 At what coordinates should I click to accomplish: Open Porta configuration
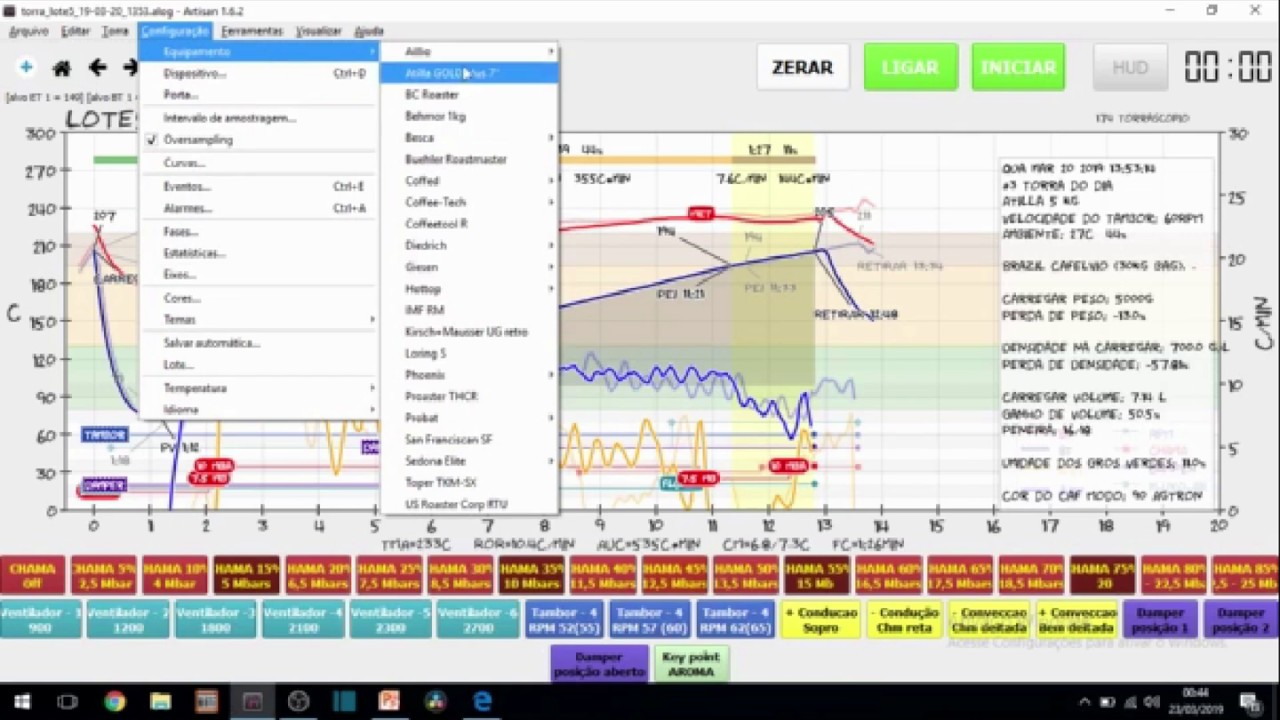260,95
